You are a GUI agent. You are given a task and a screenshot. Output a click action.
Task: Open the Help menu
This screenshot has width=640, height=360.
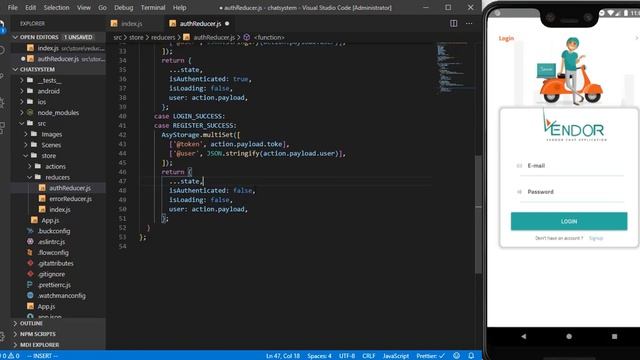click(x=180, y=7)
